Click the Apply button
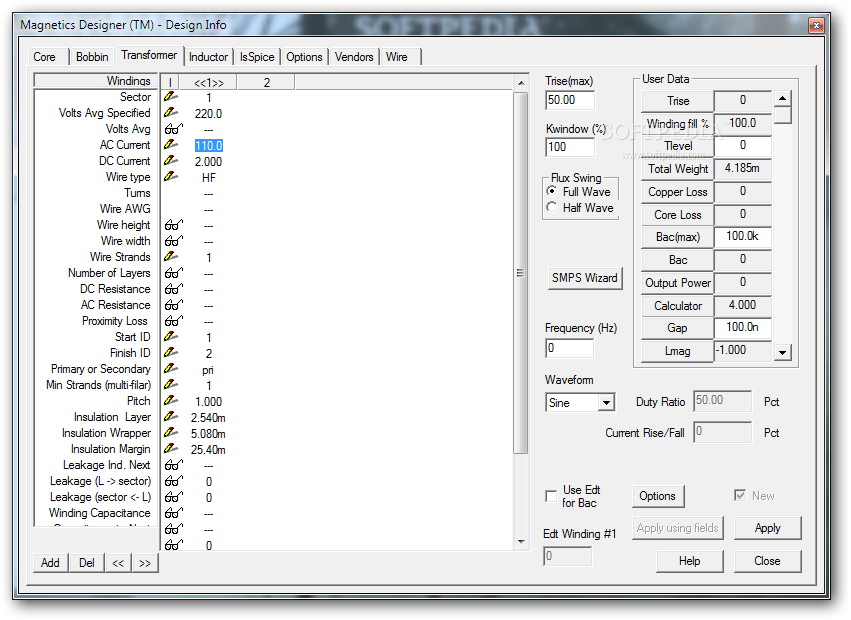This screenshot has width=851, height=620. point(767,528)
